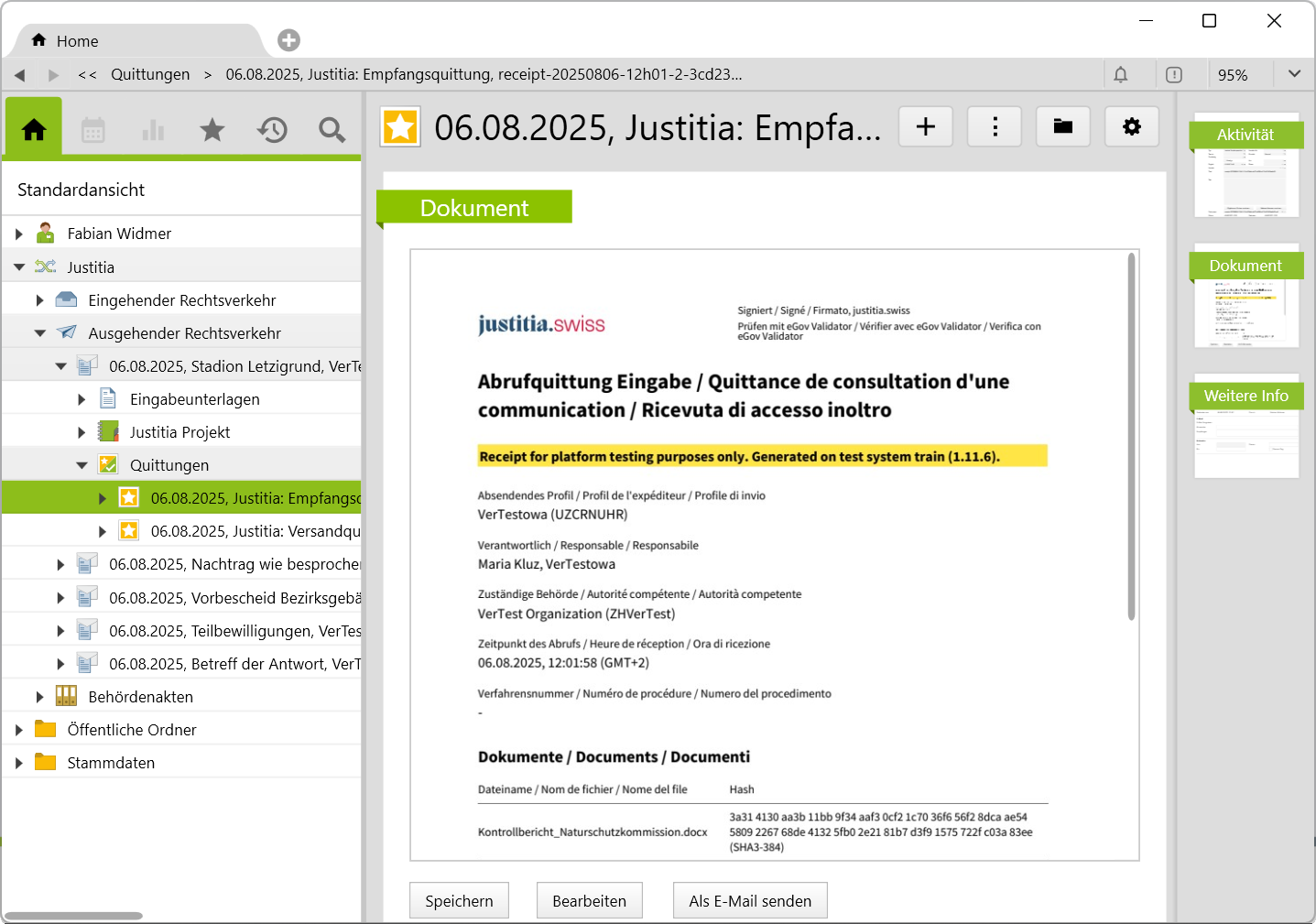1316x924 pixels.
Task: Open the calendar view in sidebar
Action: [93, 130]
